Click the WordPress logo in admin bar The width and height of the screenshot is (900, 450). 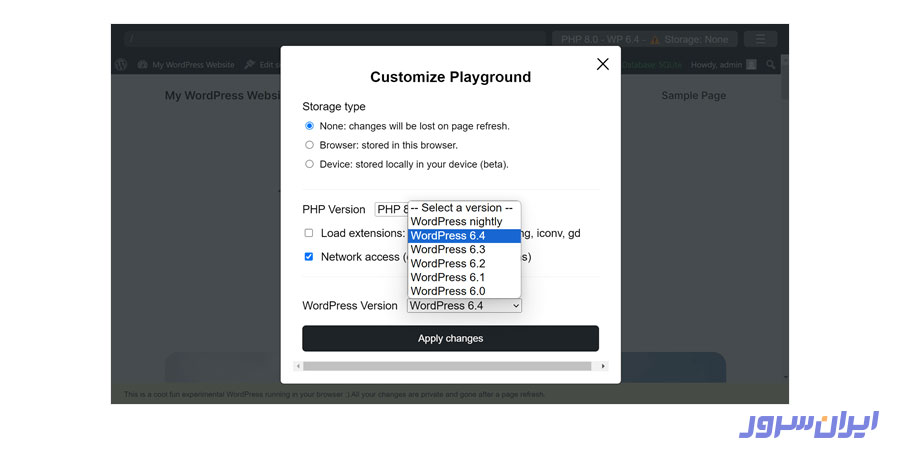point(121,65)
